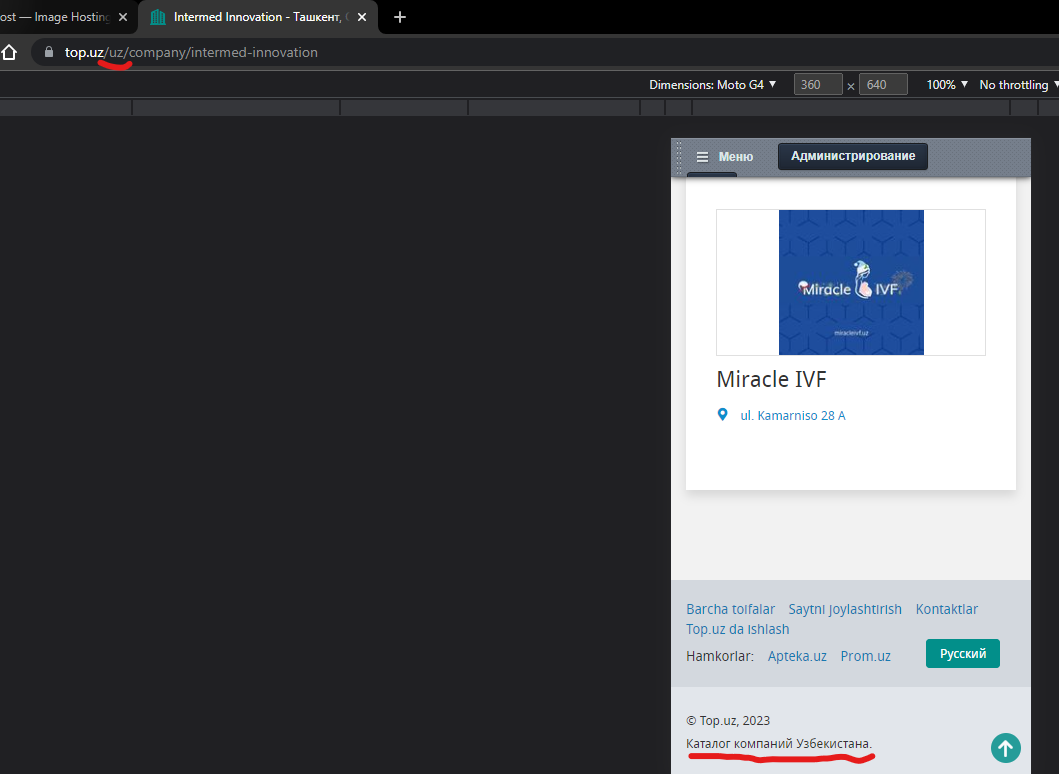Open the ul. Kamarniso 28 A address link

pos(793,415)
